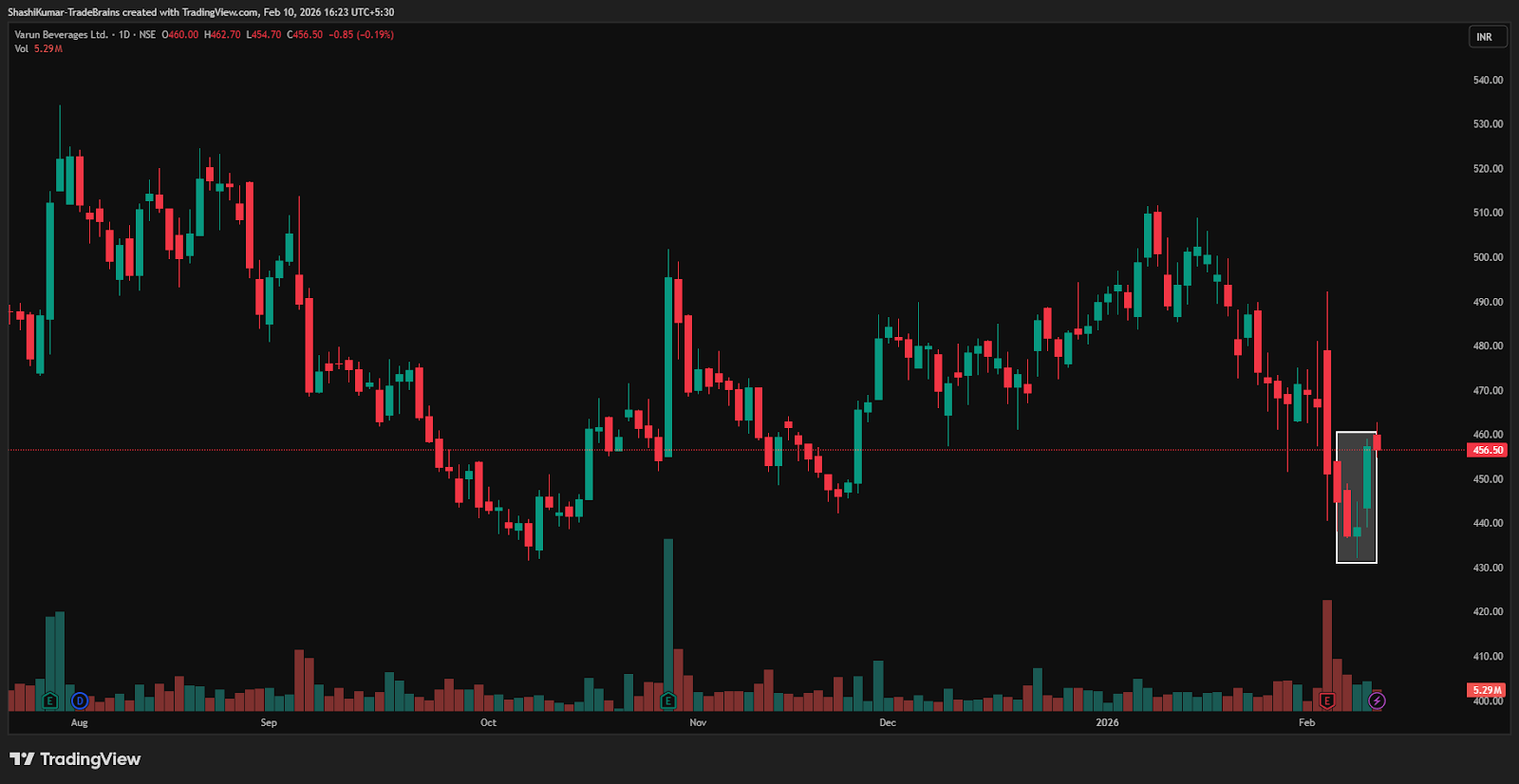Image resolution: width=1519 pixels, height=784 pixels.
Task: Click the NSE exchange label
Action: coord(147,35)
